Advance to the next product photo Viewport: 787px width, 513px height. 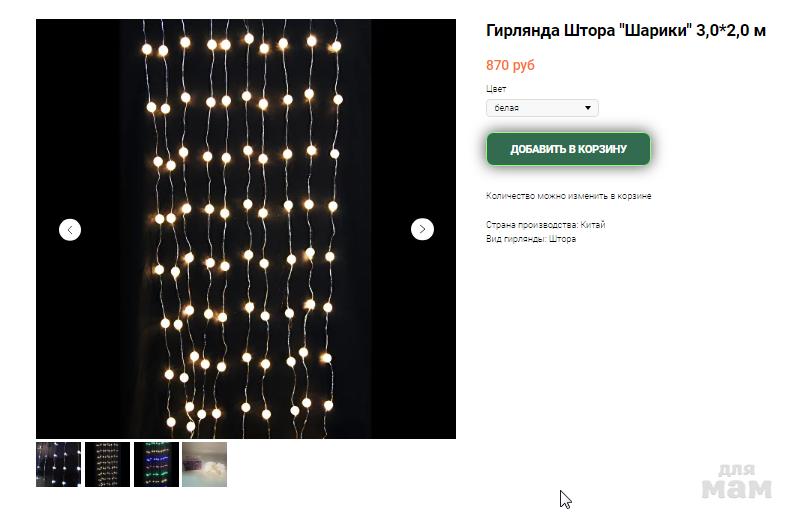tap(422, 229)
